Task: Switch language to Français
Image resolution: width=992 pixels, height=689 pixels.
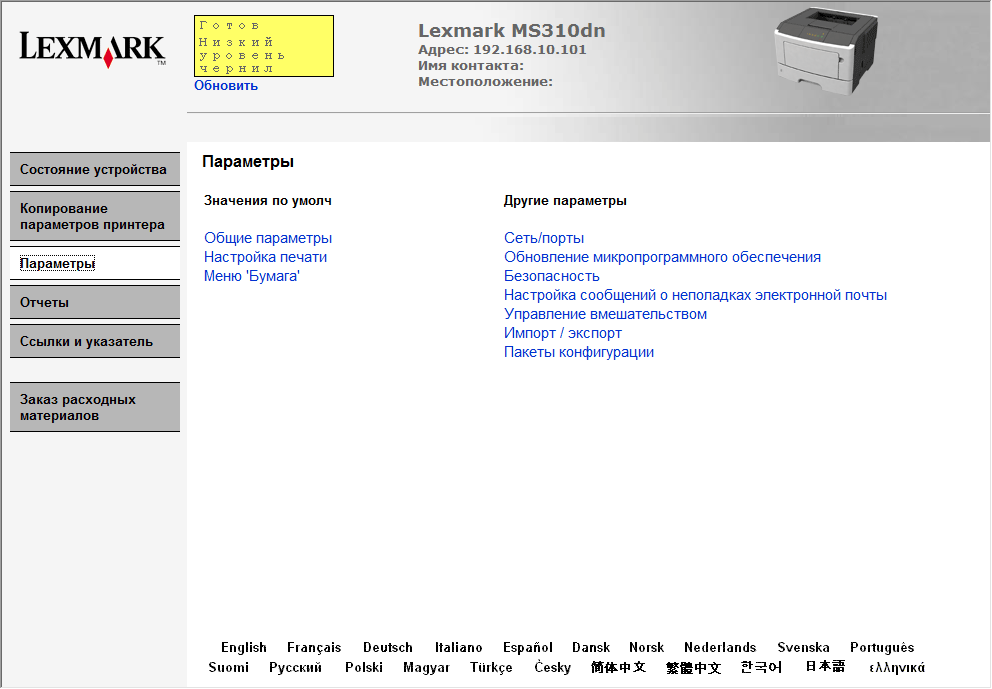Action: [314, 647]
